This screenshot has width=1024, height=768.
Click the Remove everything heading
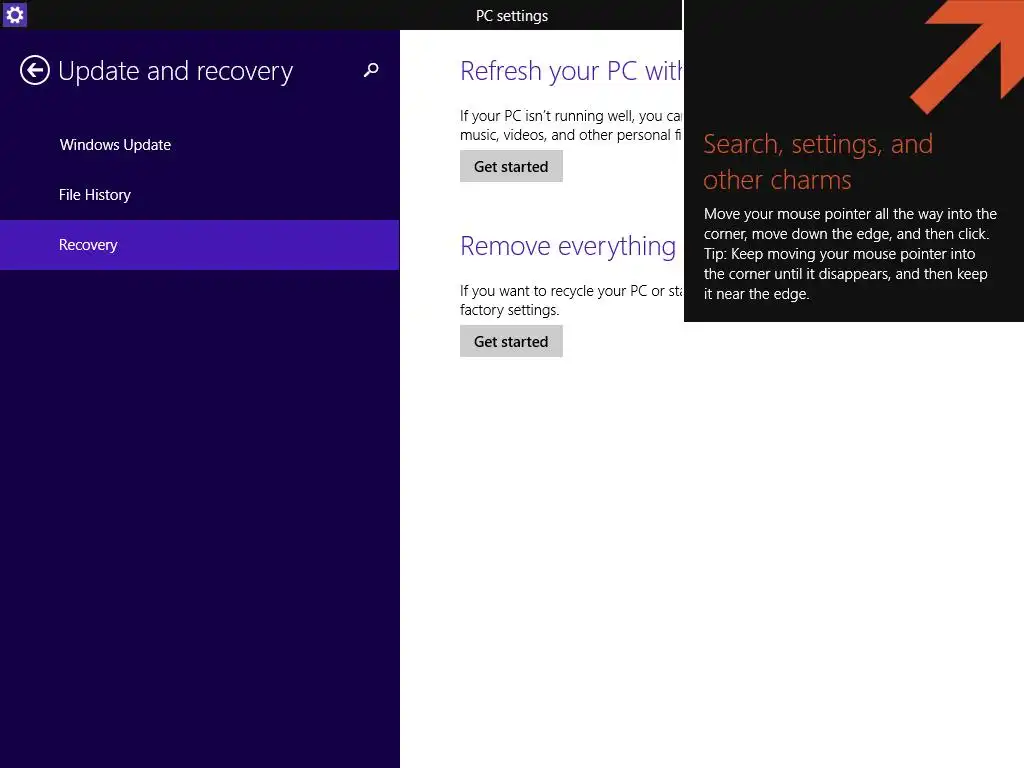568,246
